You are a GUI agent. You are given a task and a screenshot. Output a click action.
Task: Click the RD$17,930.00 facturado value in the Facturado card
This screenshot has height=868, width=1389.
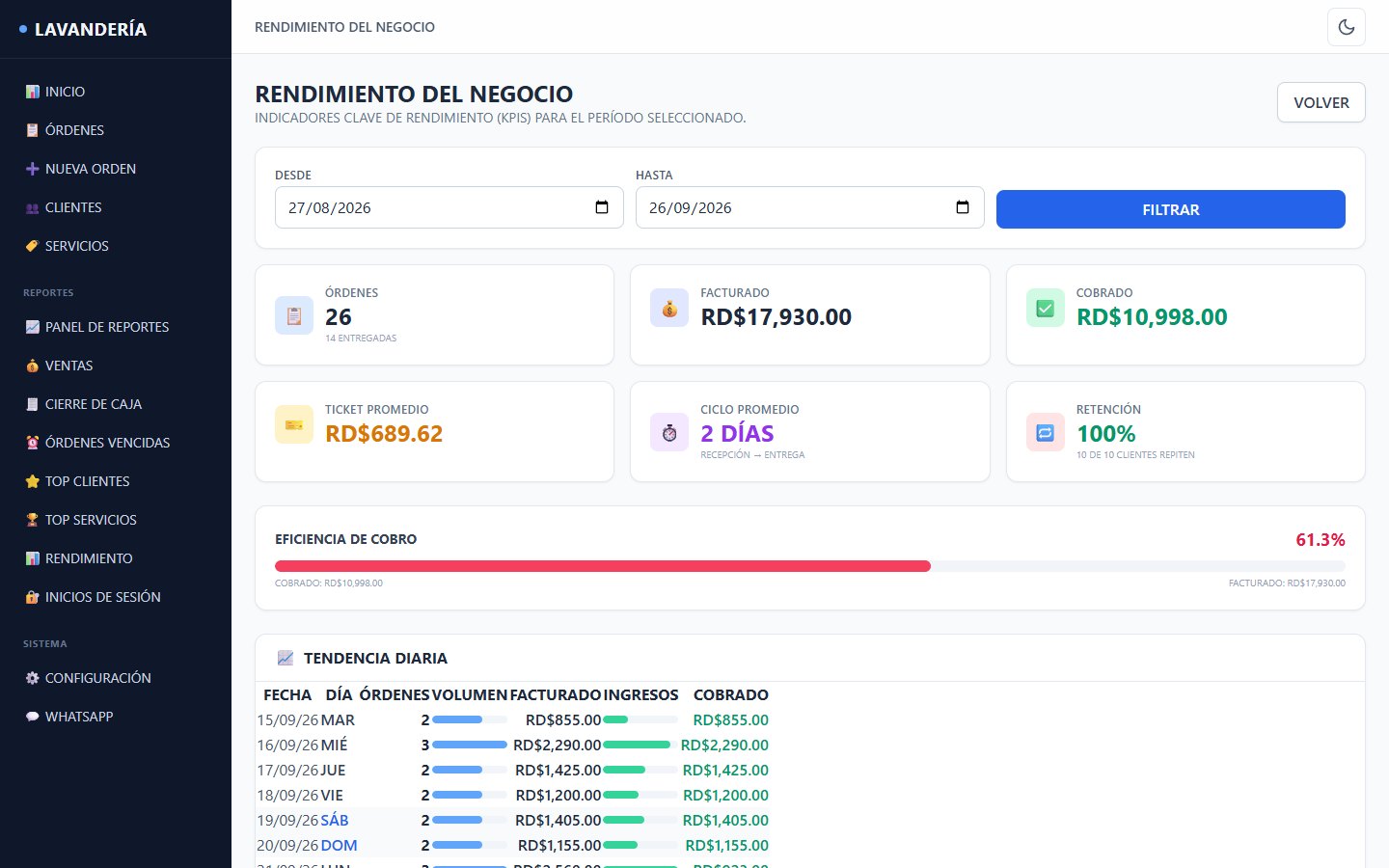pos(776,316)
